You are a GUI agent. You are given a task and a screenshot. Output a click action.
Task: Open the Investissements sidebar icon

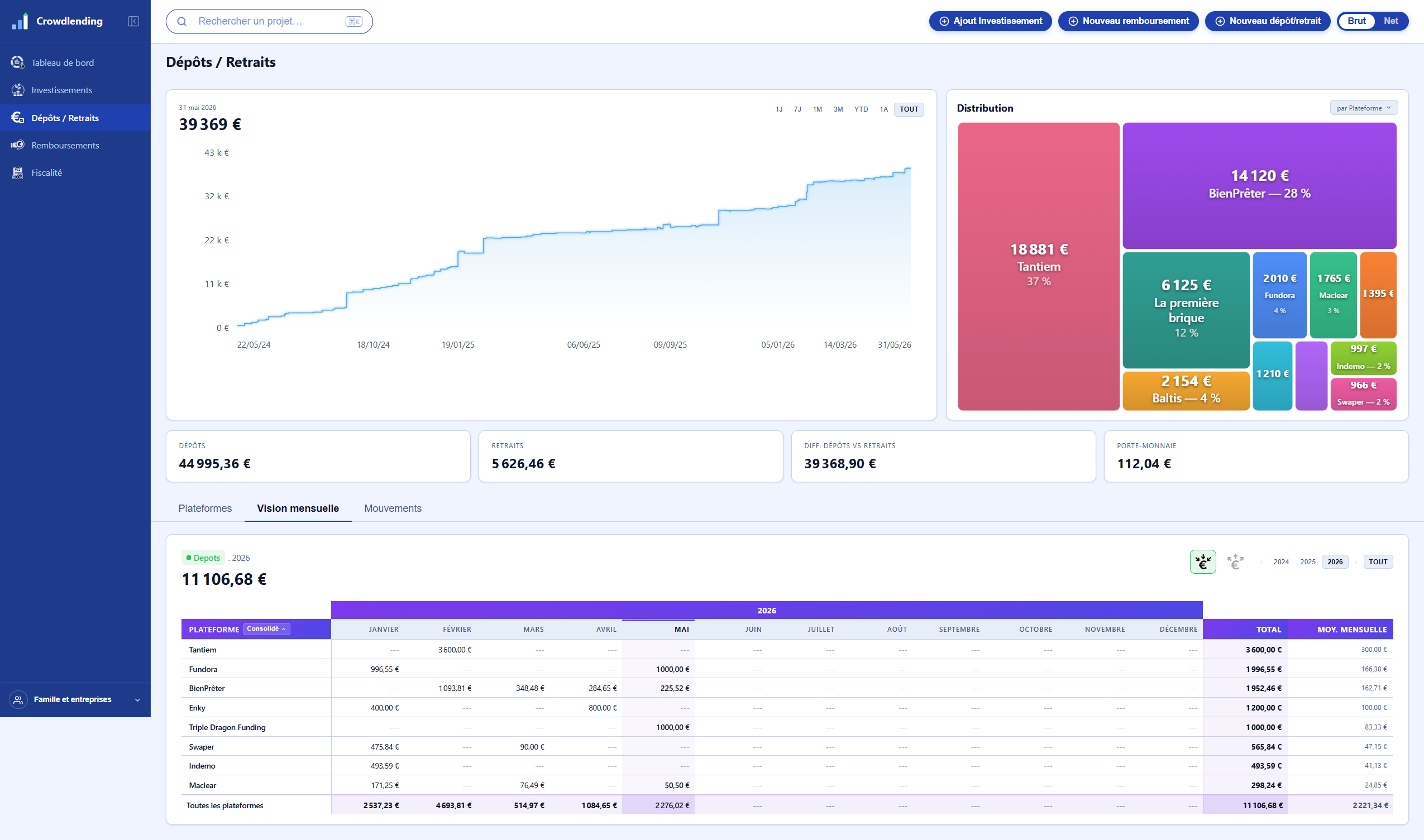click(17, 90)
